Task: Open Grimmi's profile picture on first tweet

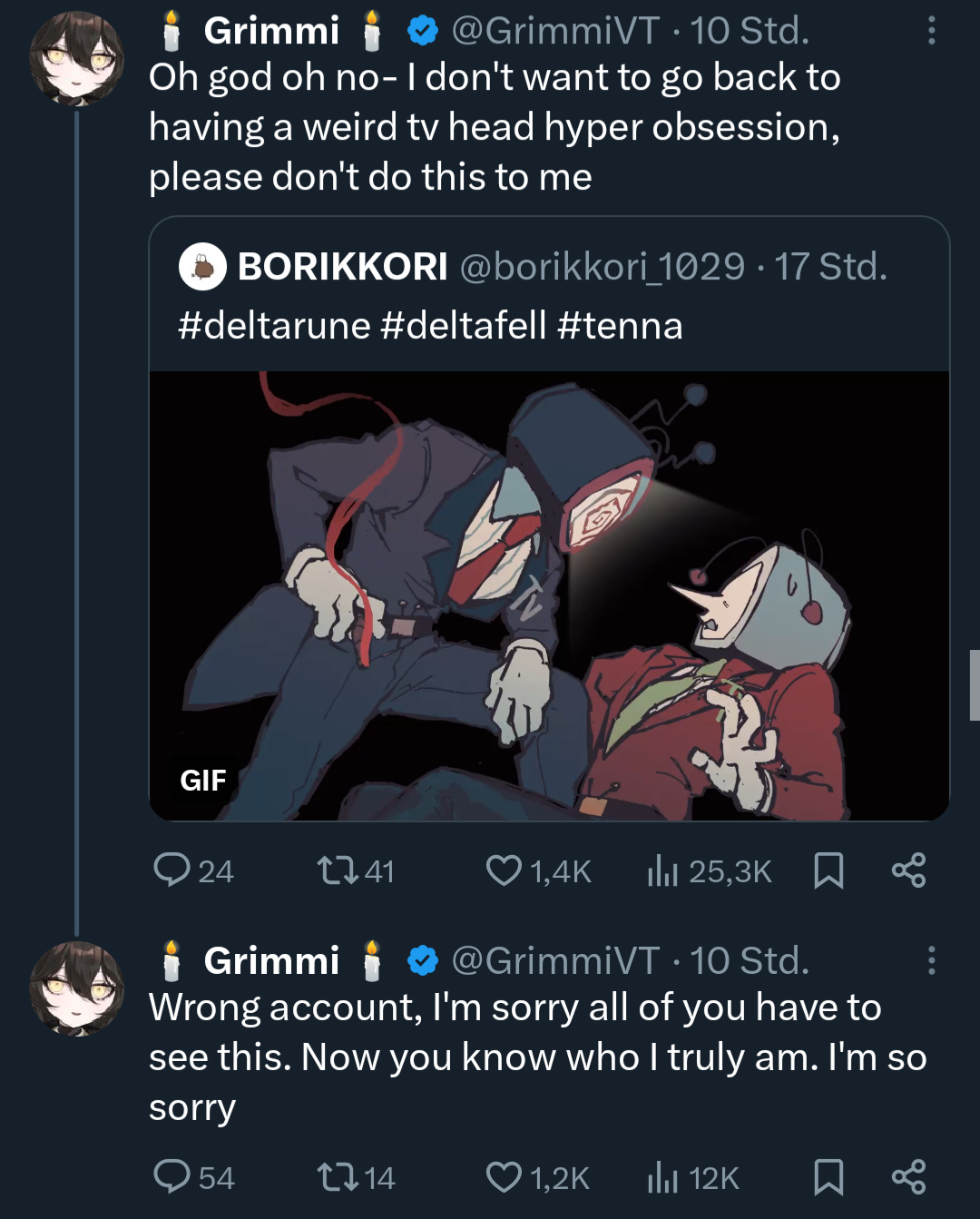Action: tap(76, 59)
